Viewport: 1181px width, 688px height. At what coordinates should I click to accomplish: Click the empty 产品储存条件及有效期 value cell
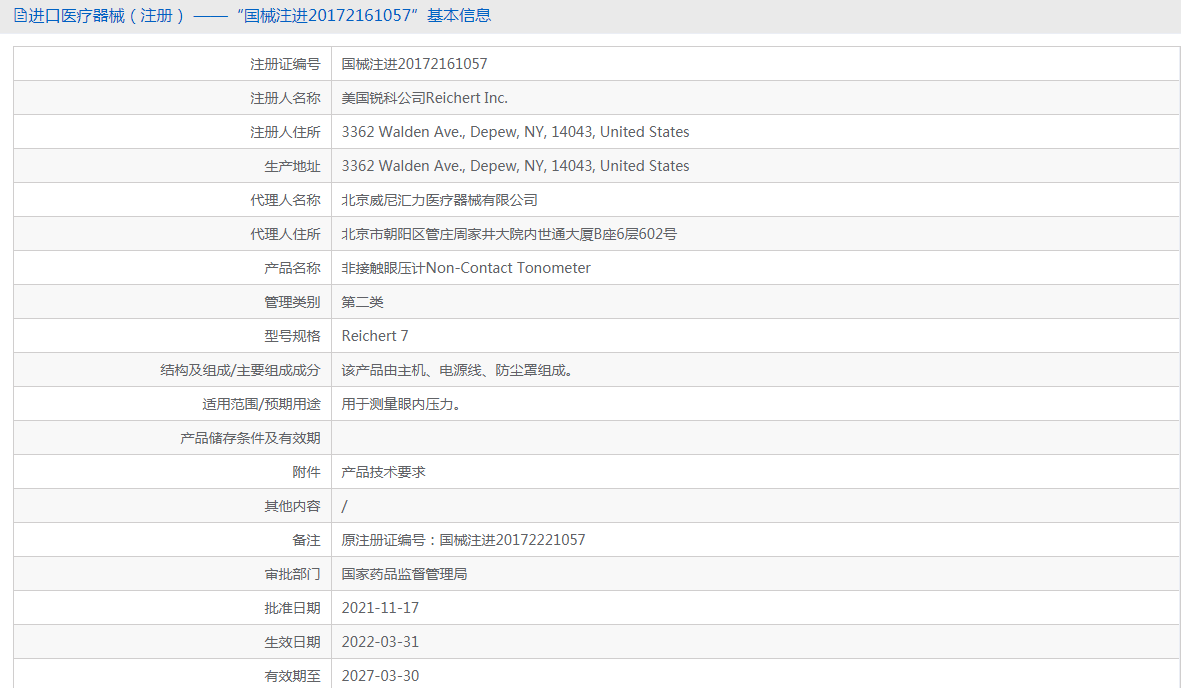pos(755,438)
